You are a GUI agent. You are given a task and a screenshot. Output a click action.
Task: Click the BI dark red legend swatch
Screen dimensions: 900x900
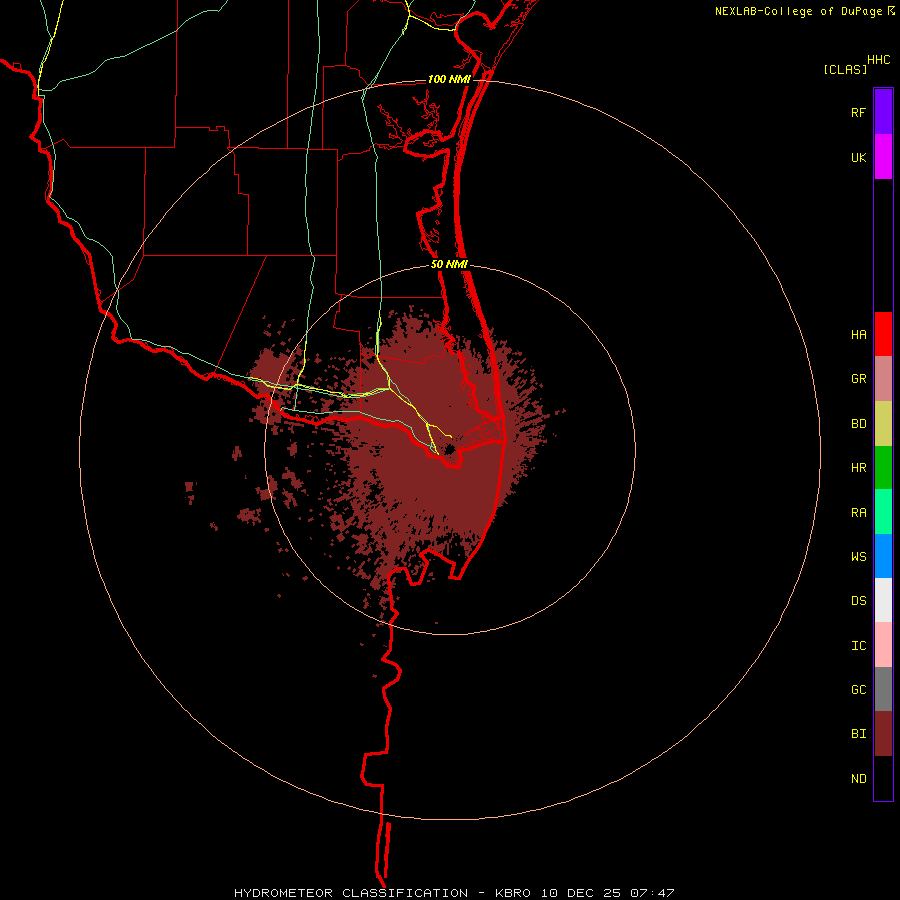[883, 734]
